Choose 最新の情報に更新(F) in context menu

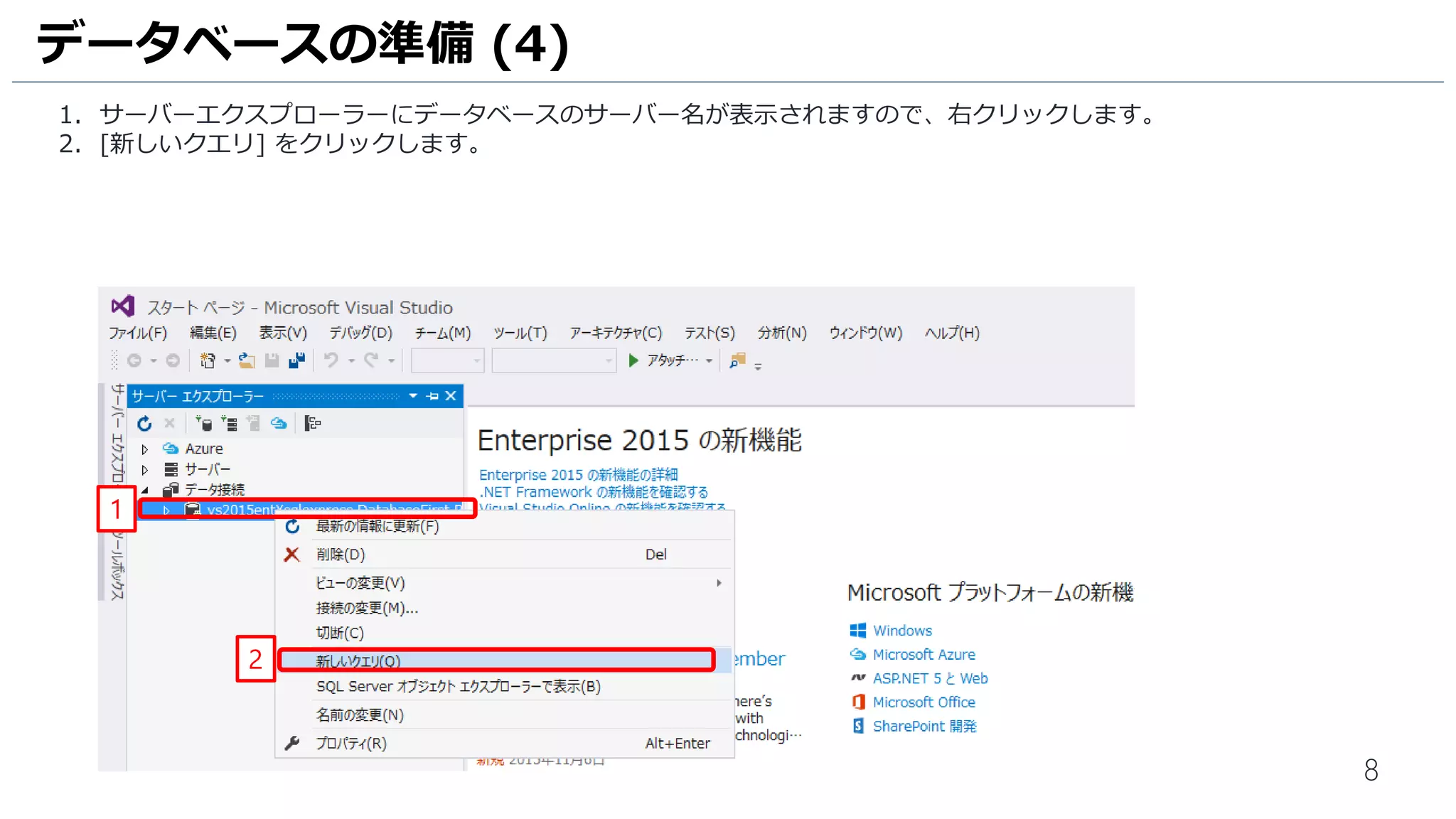tap(505, 527)
